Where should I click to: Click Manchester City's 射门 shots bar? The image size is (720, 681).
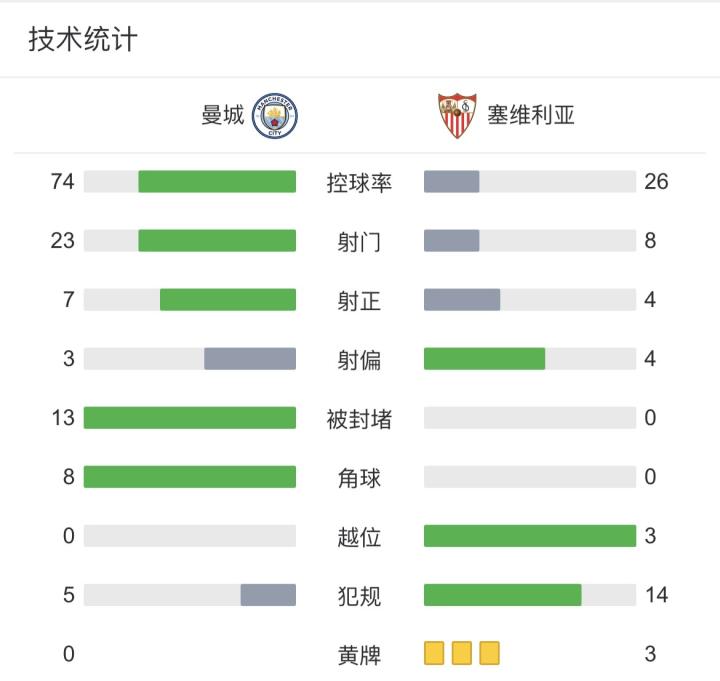(217, 241)
